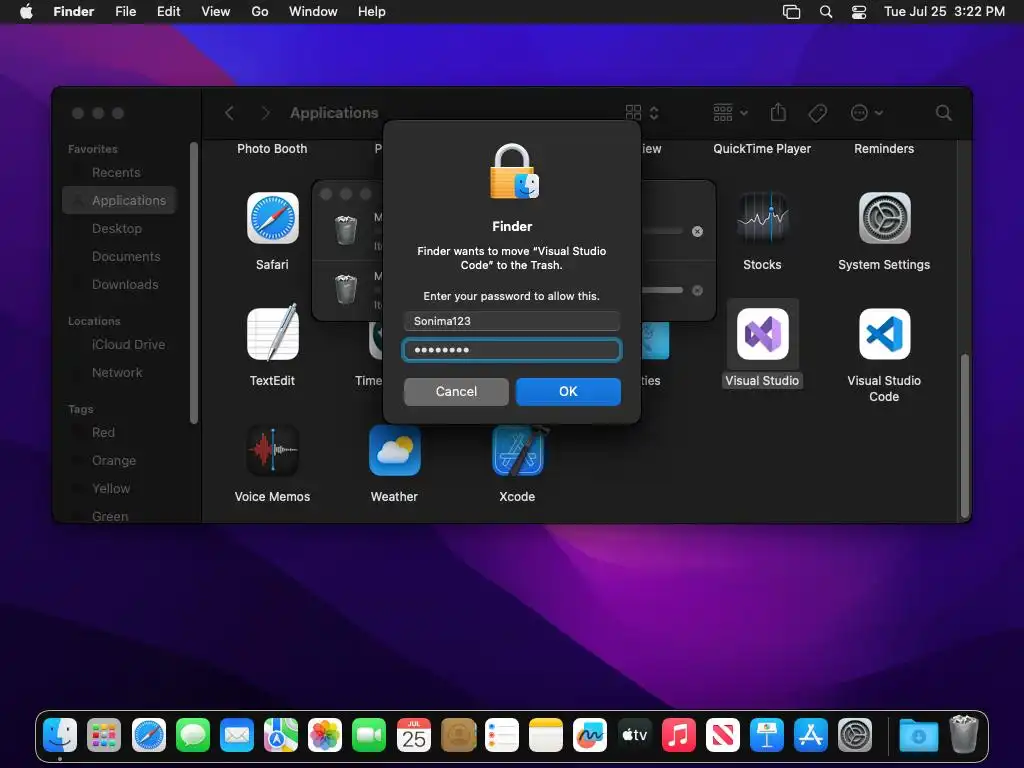Select the Yellow tag in sidebar

point(110,488)
